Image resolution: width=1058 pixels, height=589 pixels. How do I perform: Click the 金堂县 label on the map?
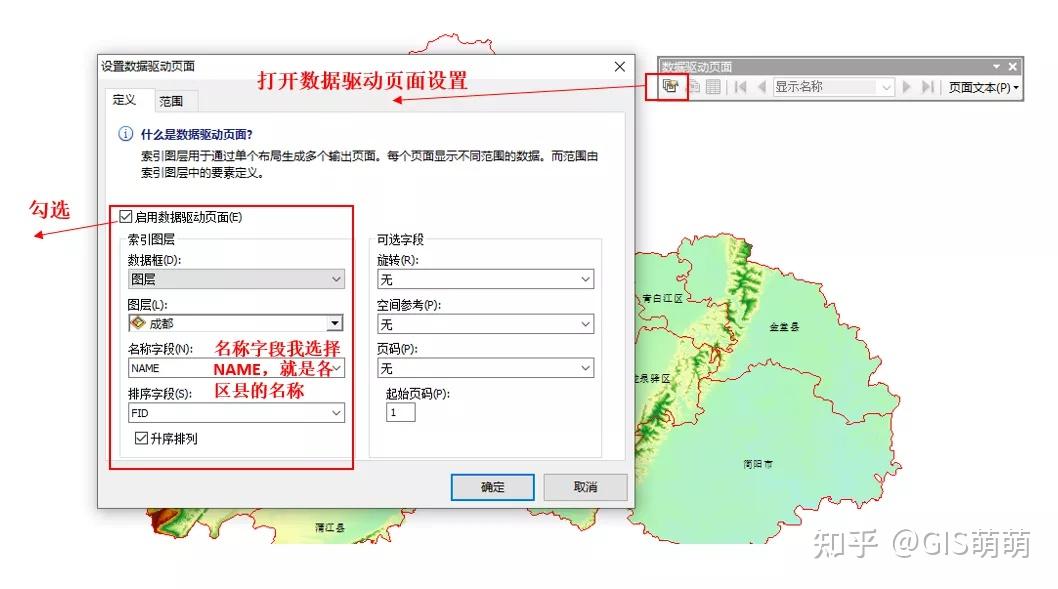tap(784, 327)
